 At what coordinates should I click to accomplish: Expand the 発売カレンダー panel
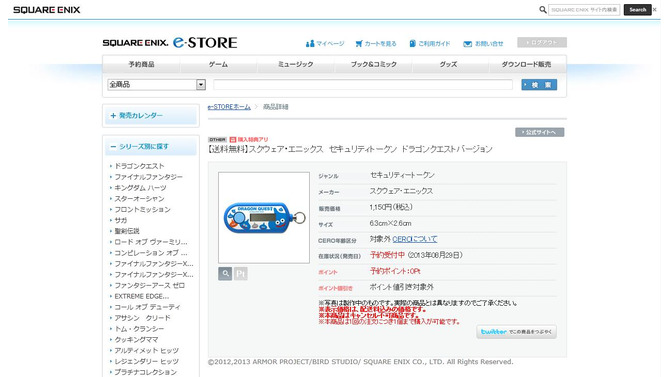pos(151,115)
